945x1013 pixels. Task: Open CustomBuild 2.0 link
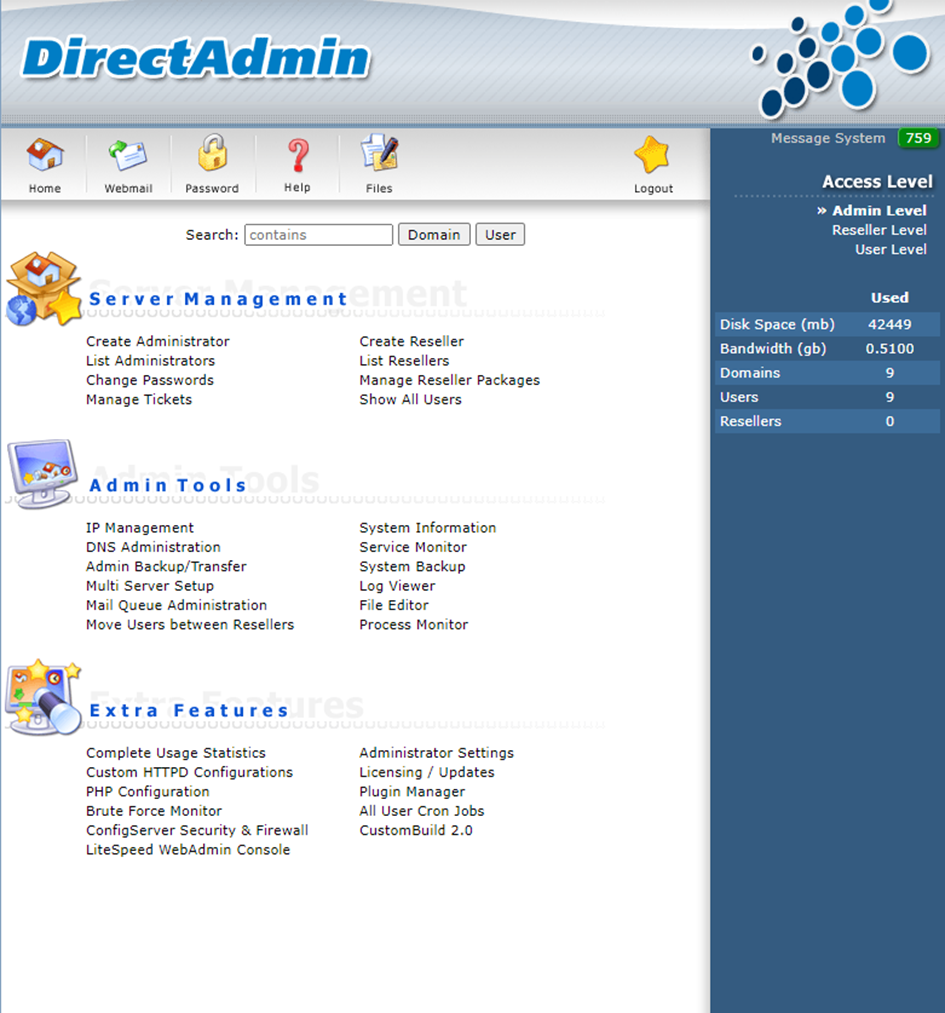416,831
